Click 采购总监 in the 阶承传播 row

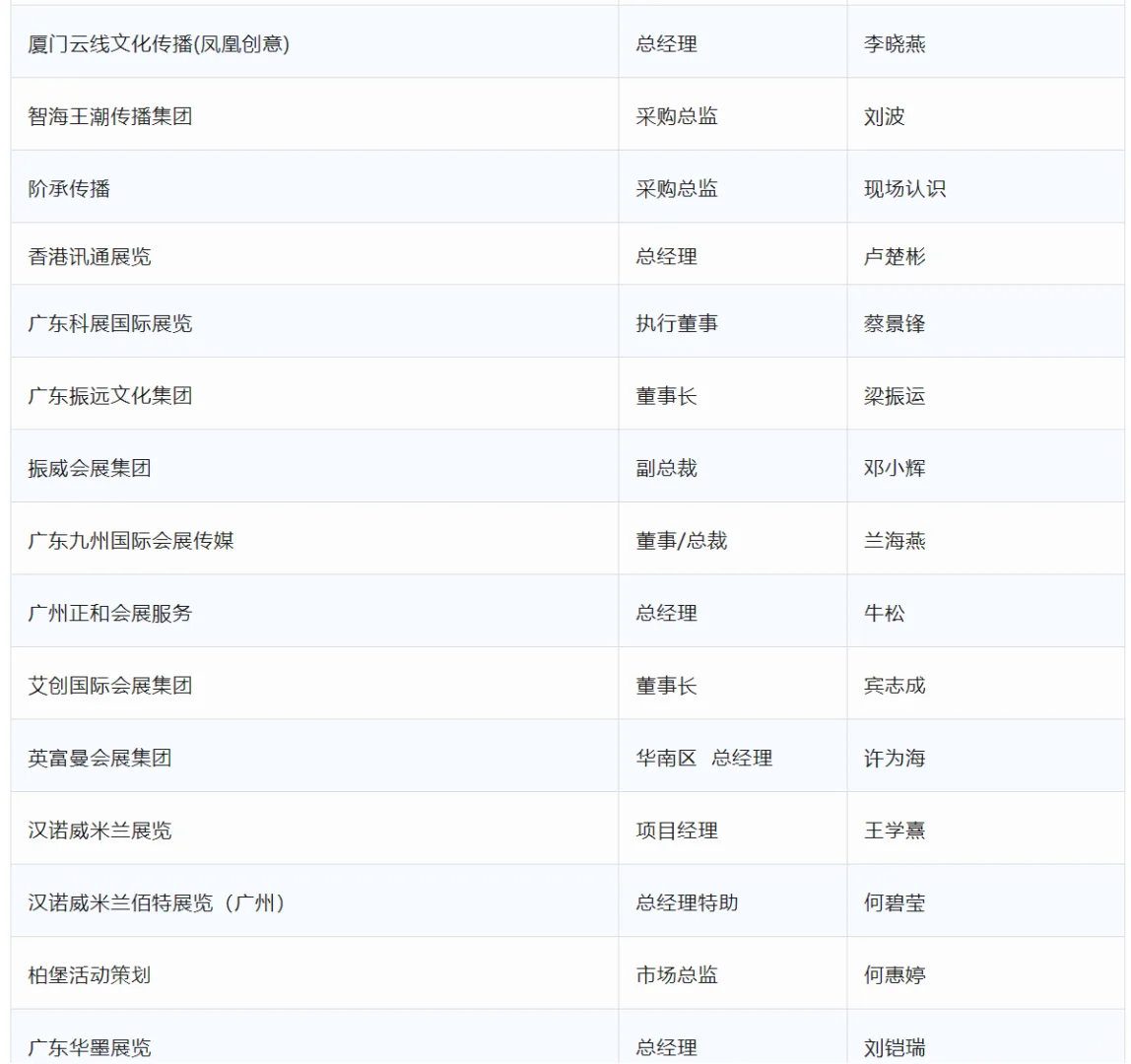tap(677, 189)
